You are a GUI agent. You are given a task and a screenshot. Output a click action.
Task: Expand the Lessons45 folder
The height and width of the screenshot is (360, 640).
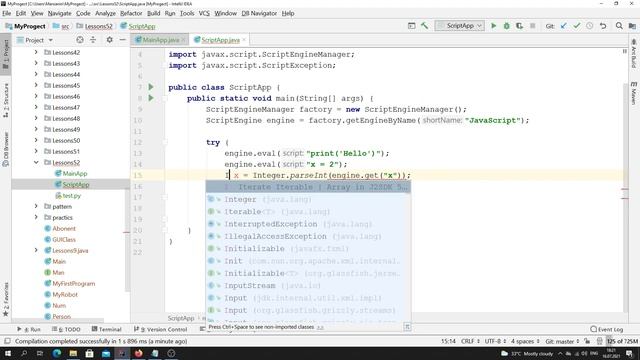pyautogui.click(x=36, y=85)
